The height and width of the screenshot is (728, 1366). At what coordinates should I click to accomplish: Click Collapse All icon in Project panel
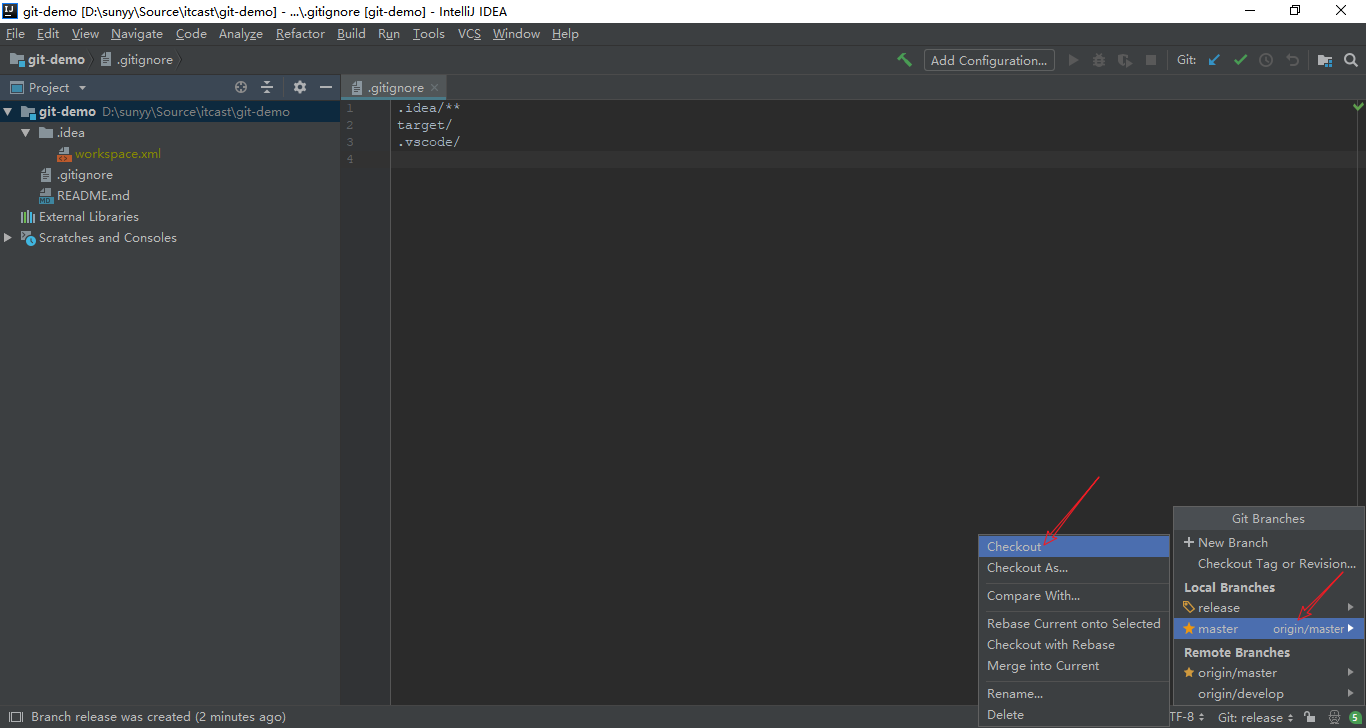[x=267, y=88]
